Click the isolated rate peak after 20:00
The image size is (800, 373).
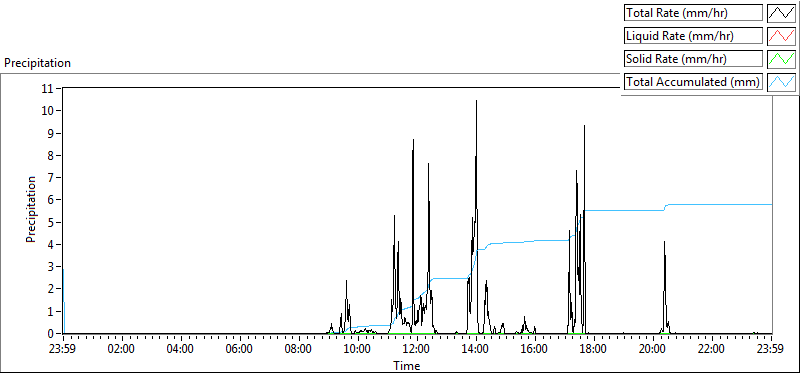point(664,242)
